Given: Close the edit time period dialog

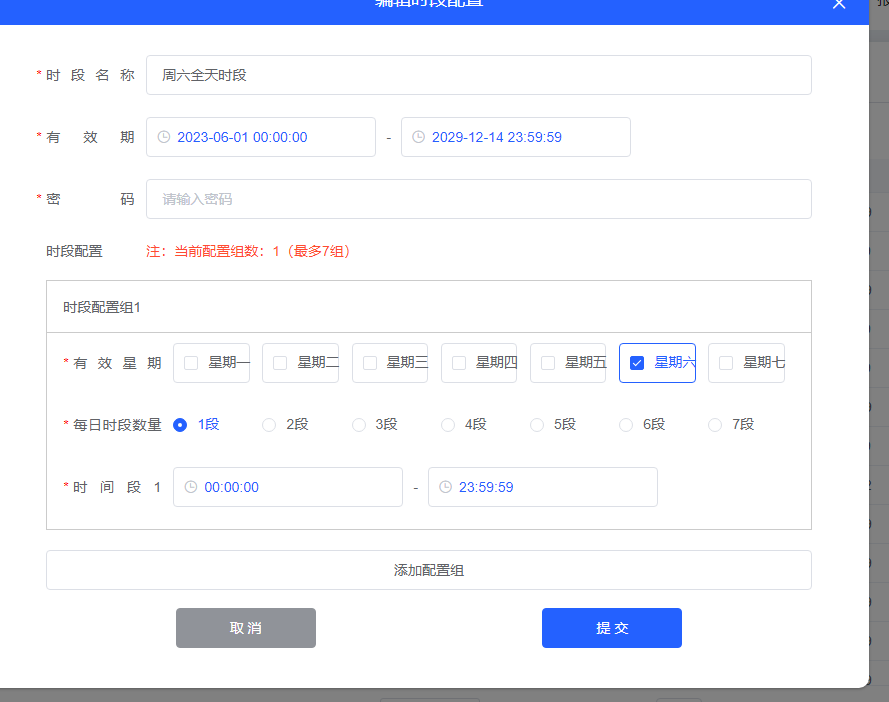Looking at the screenshot, I should (x=839, y=4).
